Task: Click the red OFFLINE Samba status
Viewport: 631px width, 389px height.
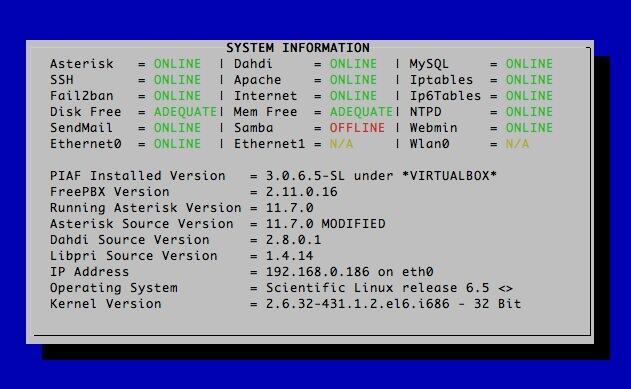Action: coord(357,128)
